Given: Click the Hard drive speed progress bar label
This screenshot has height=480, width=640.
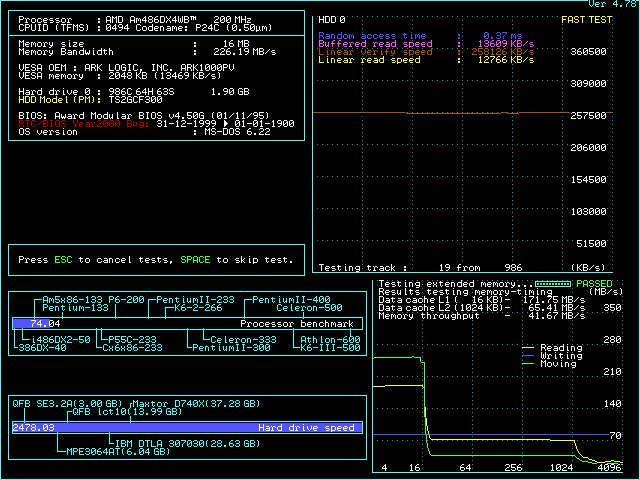Looking at the screenshot, I should [x=306, y=428].
